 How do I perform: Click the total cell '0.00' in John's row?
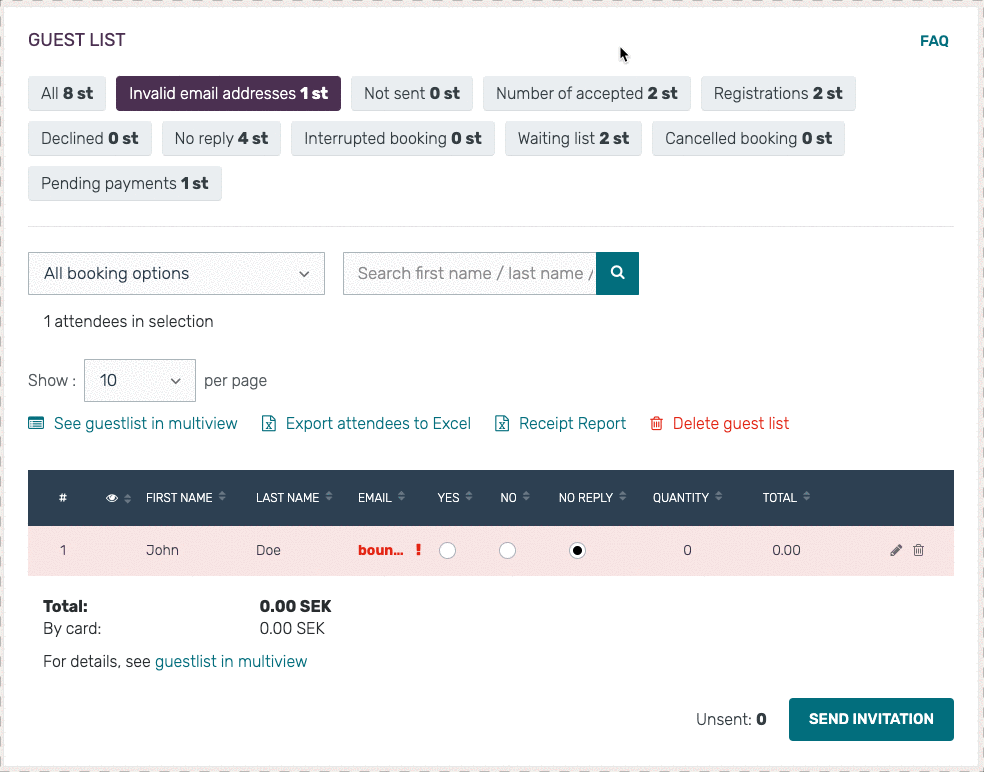[x=786, y=550]
